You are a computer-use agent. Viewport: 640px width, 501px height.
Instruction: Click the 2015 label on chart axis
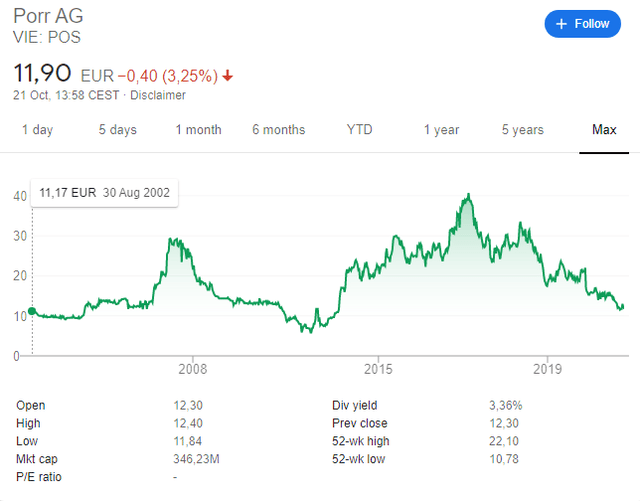point(378,369)
